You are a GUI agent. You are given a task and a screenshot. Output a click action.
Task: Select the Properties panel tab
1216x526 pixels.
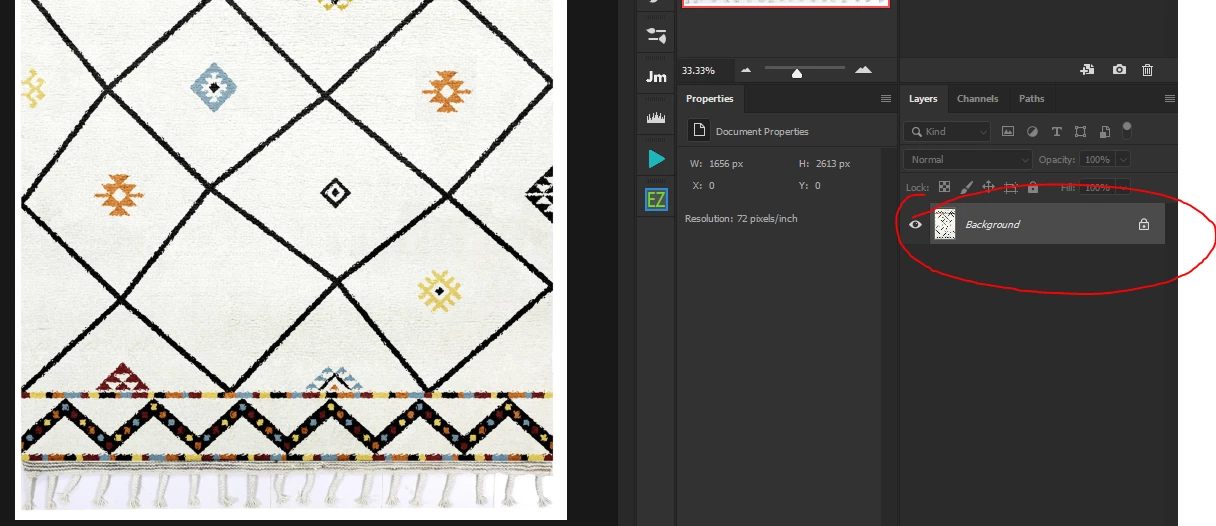point(709,99)
